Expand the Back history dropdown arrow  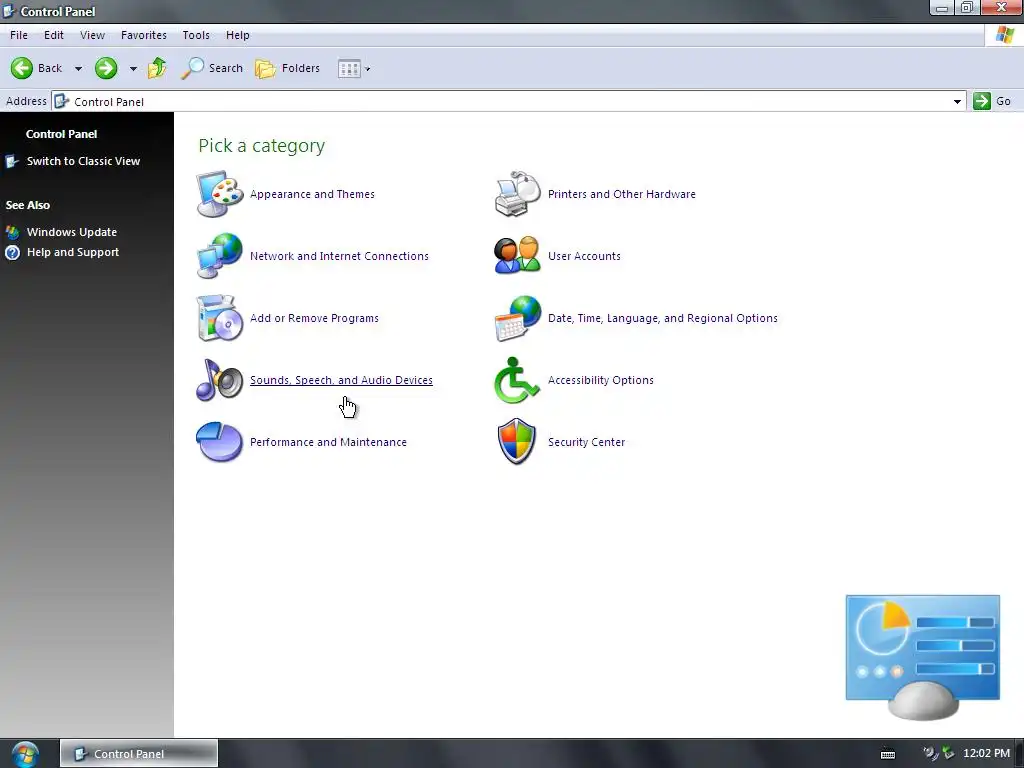[78, 69]
